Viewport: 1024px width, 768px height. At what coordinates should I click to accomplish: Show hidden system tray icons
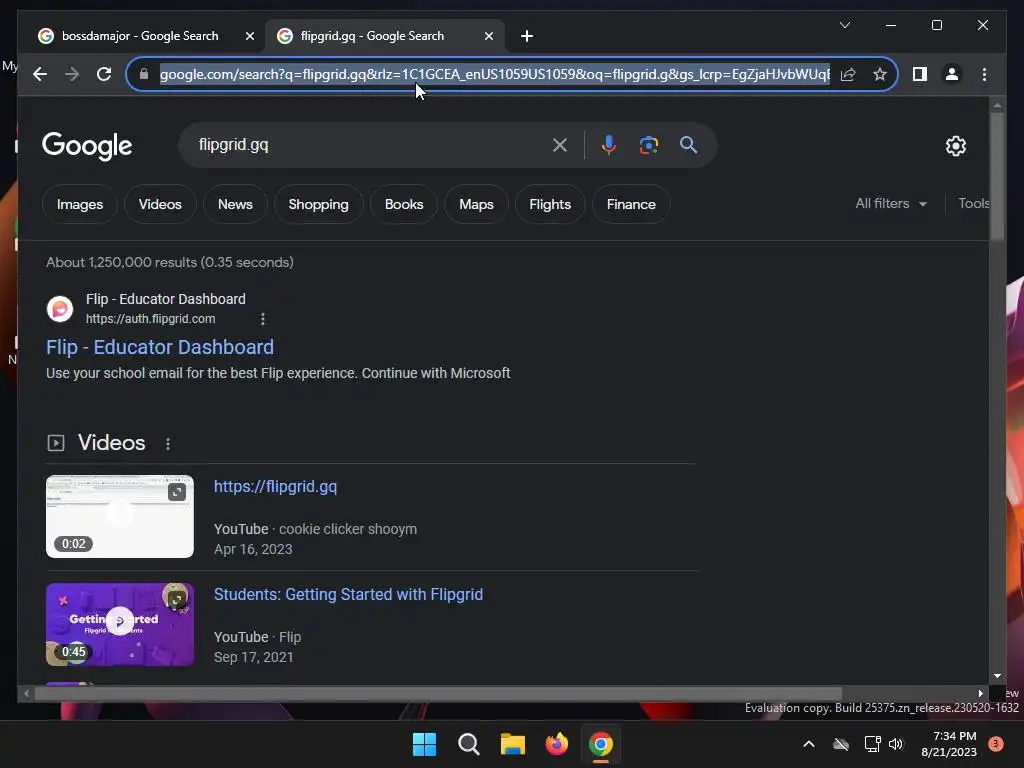tap(808, 744)
